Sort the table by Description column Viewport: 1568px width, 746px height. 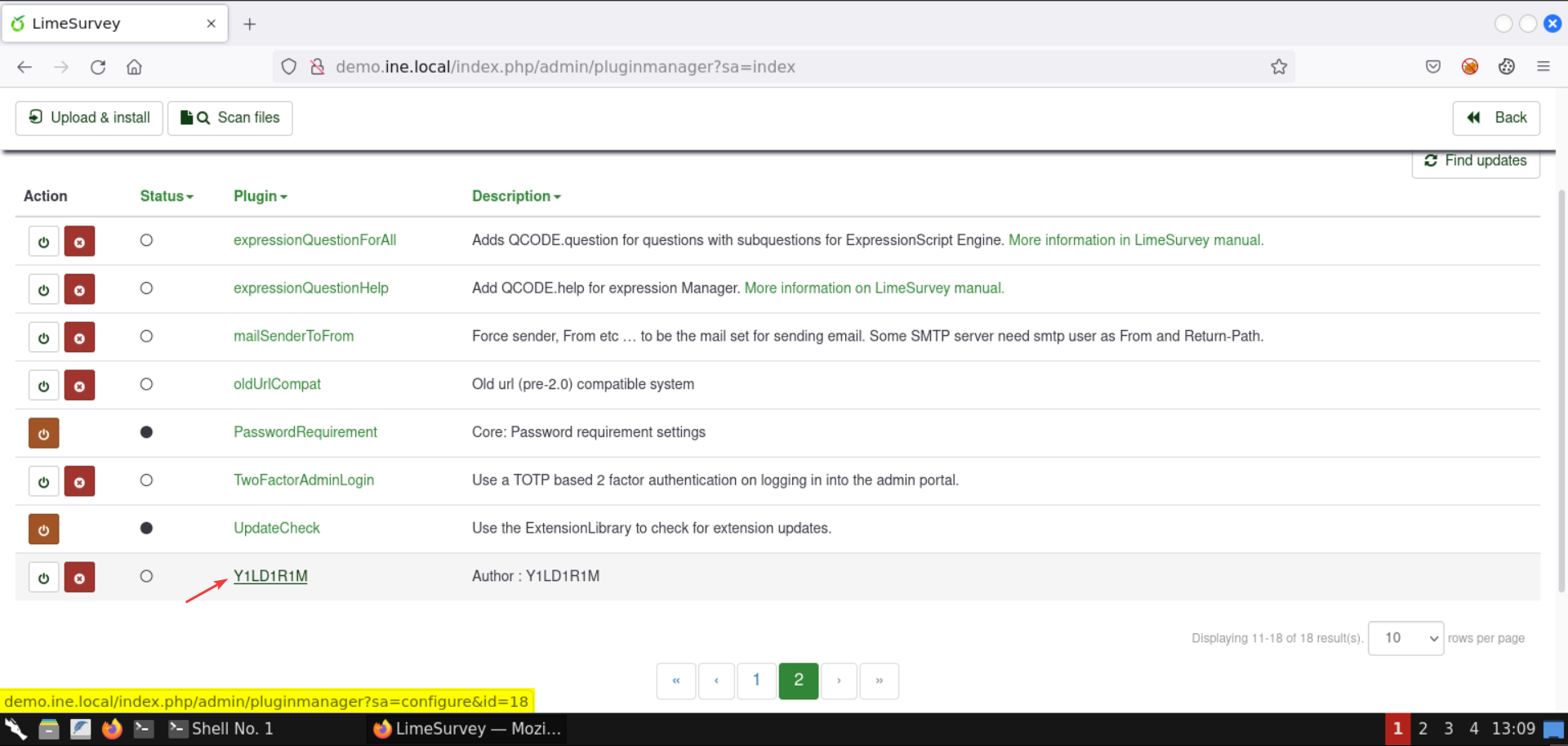tap(516, 196)
